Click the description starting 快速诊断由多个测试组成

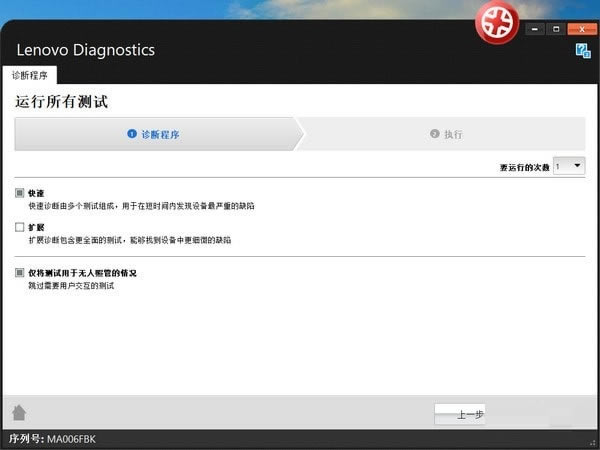(x=141, y=206)
